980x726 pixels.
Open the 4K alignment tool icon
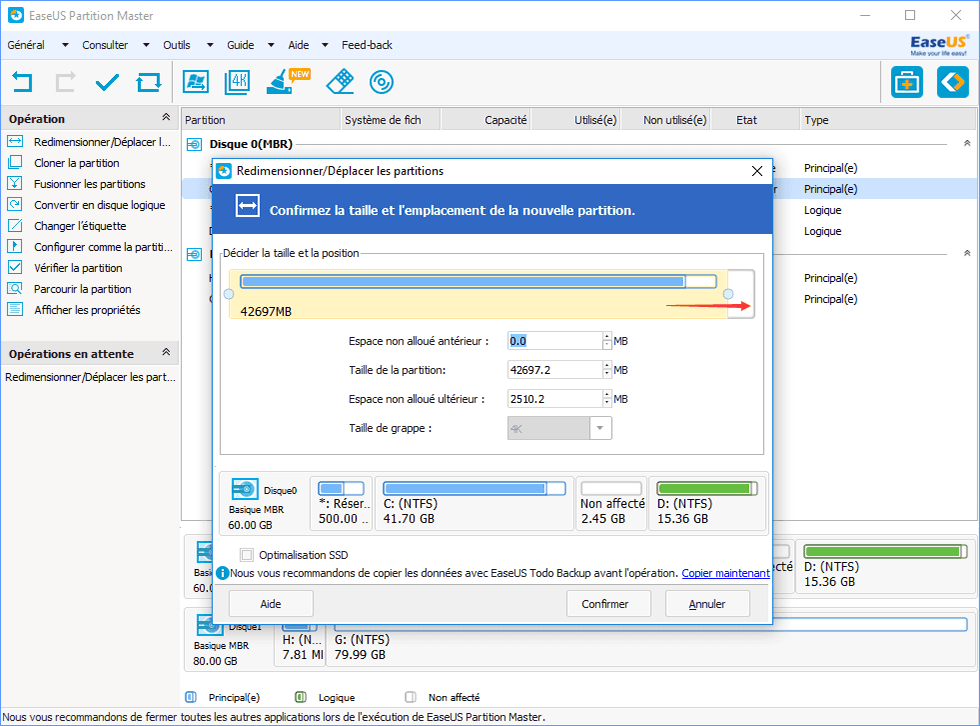238,82
